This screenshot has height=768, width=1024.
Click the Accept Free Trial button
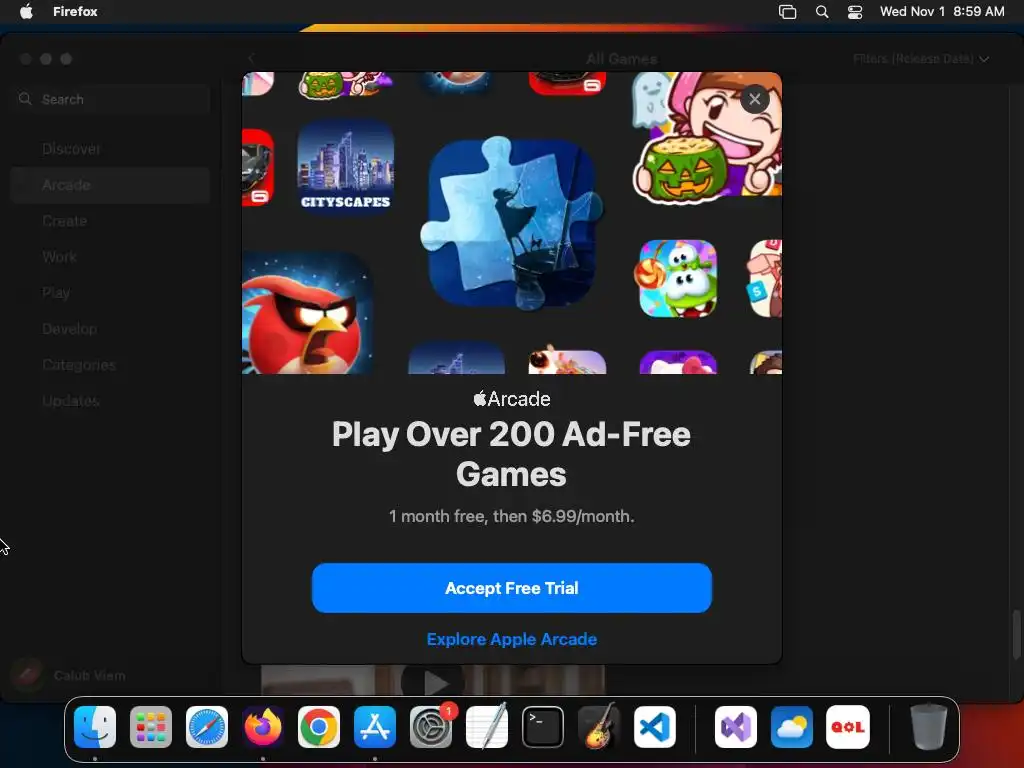tap(511, 588)
